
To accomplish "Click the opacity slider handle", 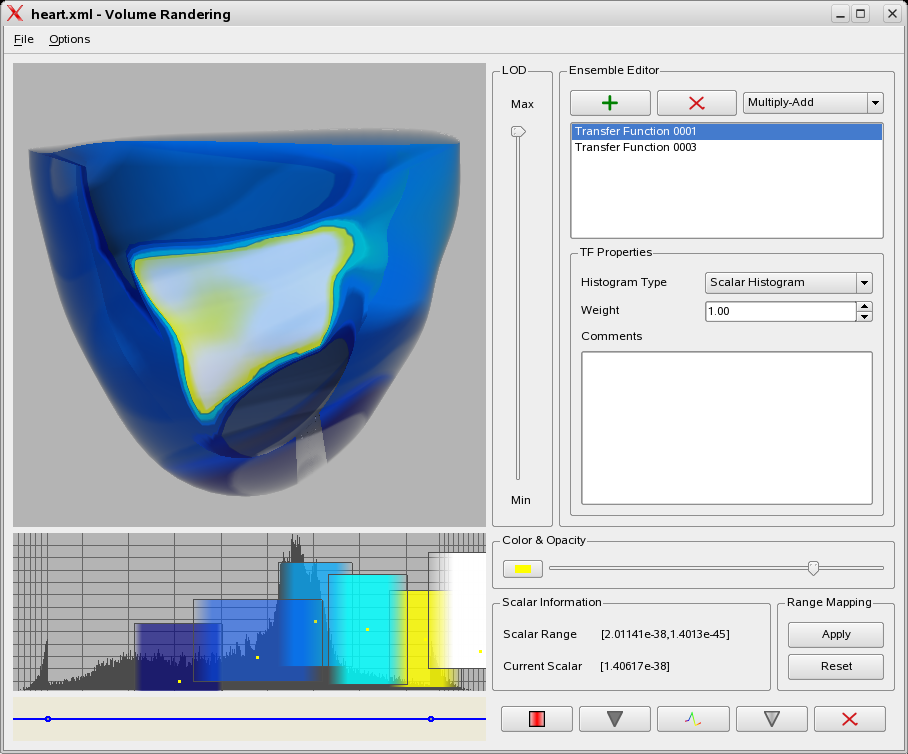I will [813, 568].
